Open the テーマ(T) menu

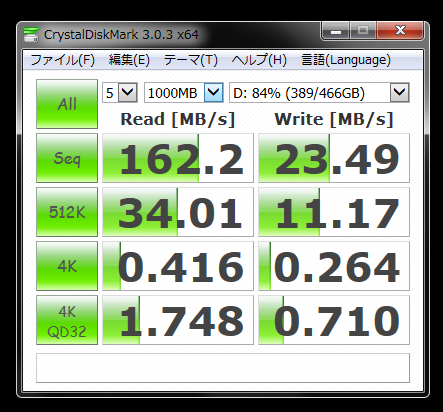(x=190, y=60)
